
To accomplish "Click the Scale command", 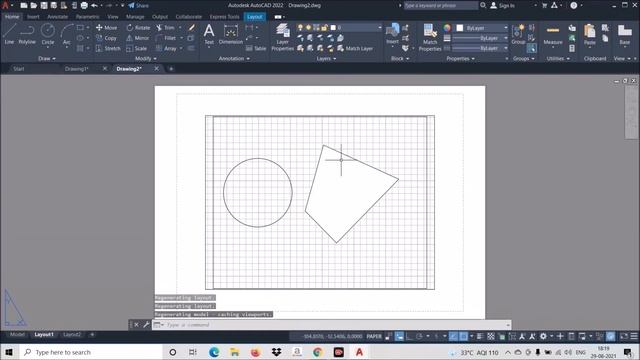I will point(137,48).
